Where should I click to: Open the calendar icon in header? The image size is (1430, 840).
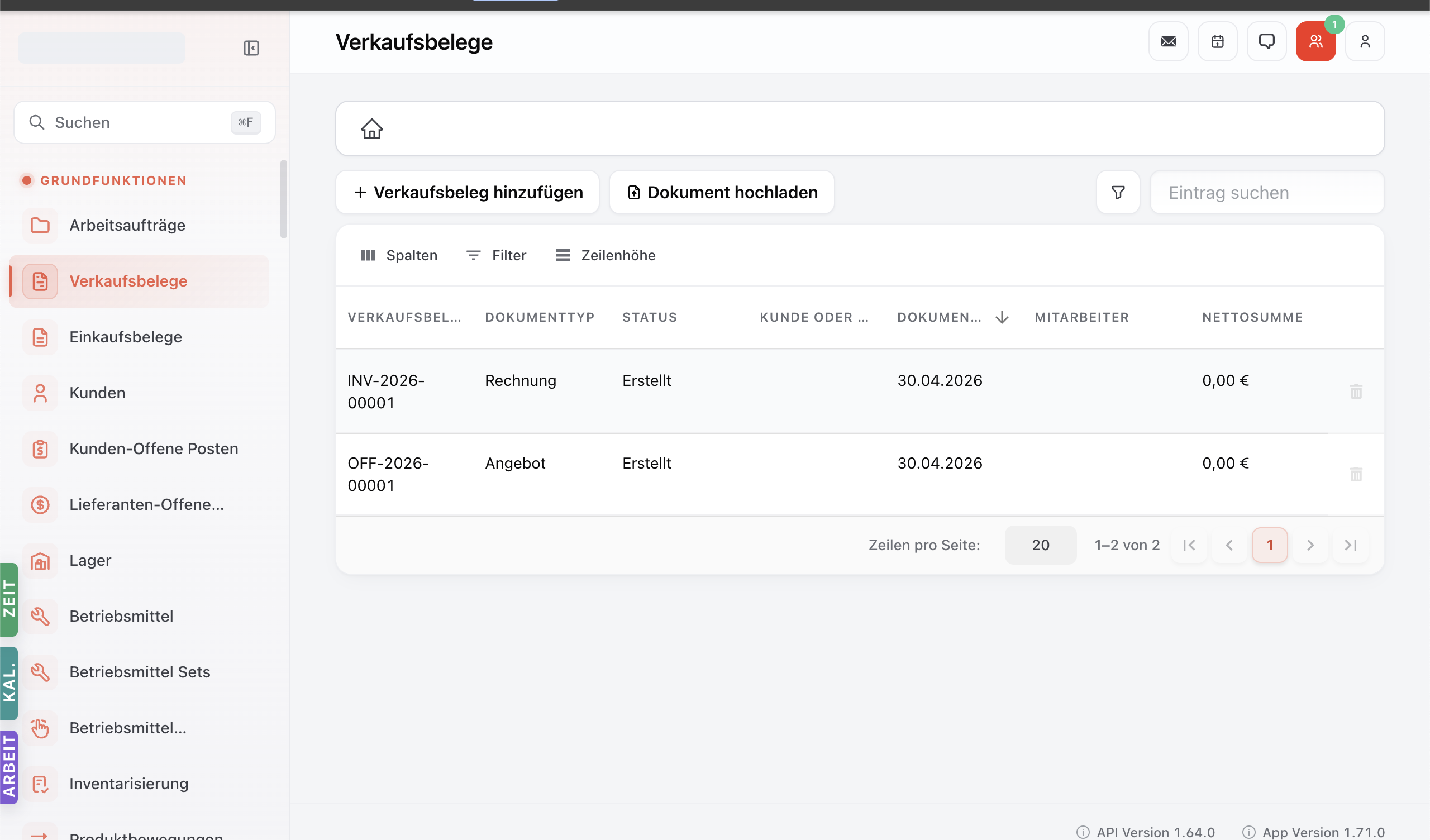(x=1217, y=41)
